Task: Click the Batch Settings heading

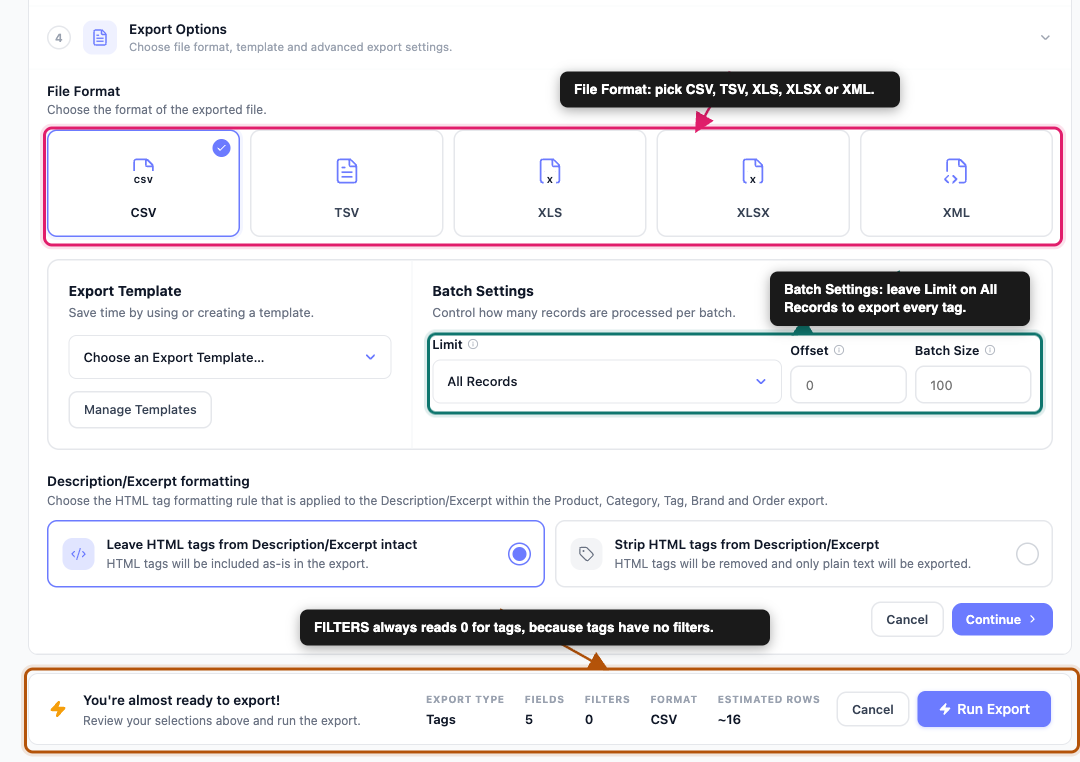Action: (483, 291)
